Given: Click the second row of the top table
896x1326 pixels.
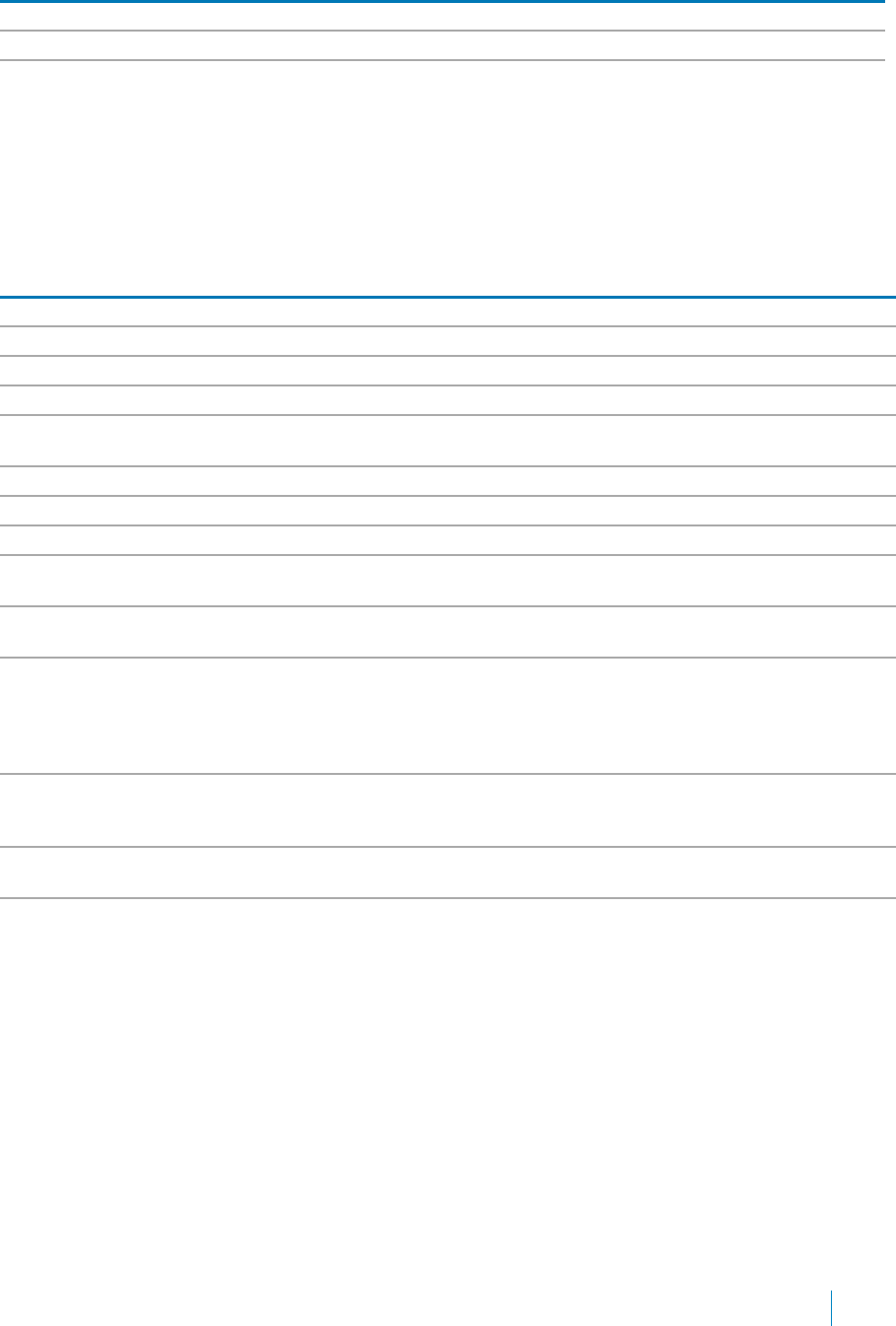Looking at the screenshot, I should point(442,45).
